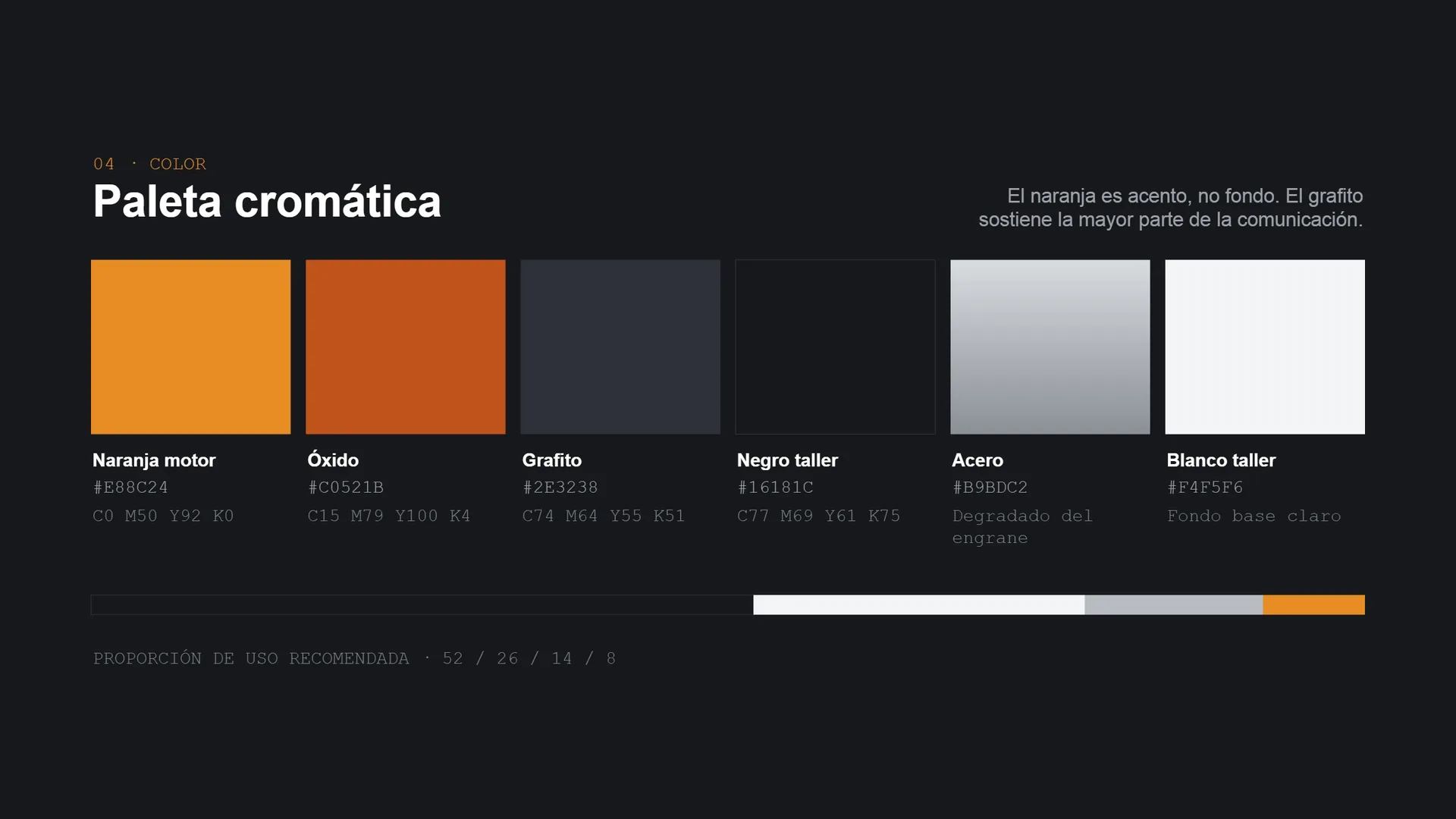Click the Blanco taller white swatch
The width and height of the screenshot is (1456, 819).
1265,347
